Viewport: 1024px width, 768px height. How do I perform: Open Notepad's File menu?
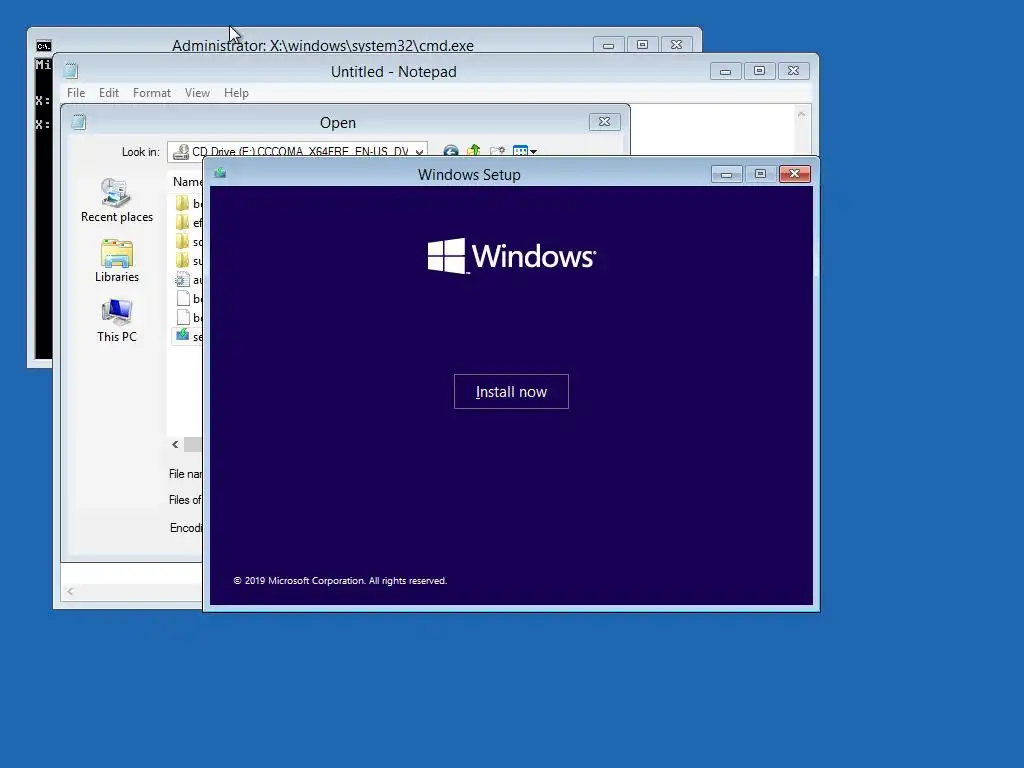pos(76,93)
